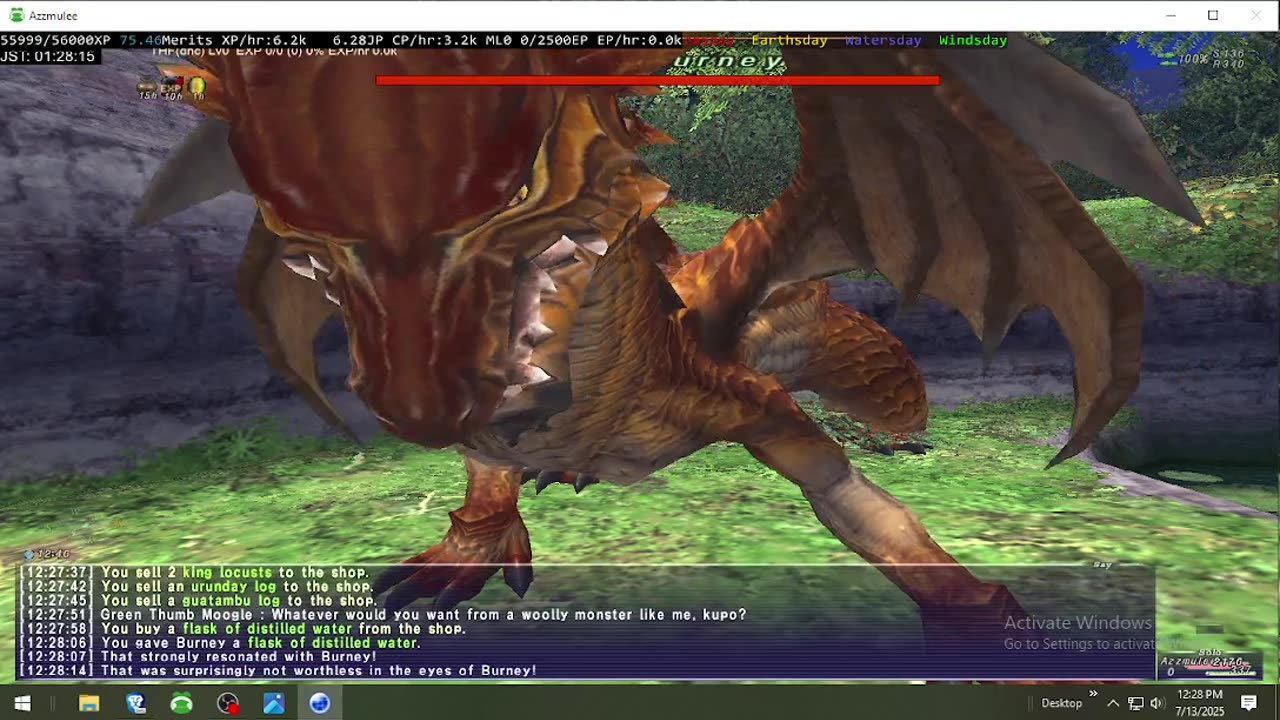The image size is (1280, 720).
Task: Expand the Desktop toolbar chevron
Action: (x=1092, y=694)
